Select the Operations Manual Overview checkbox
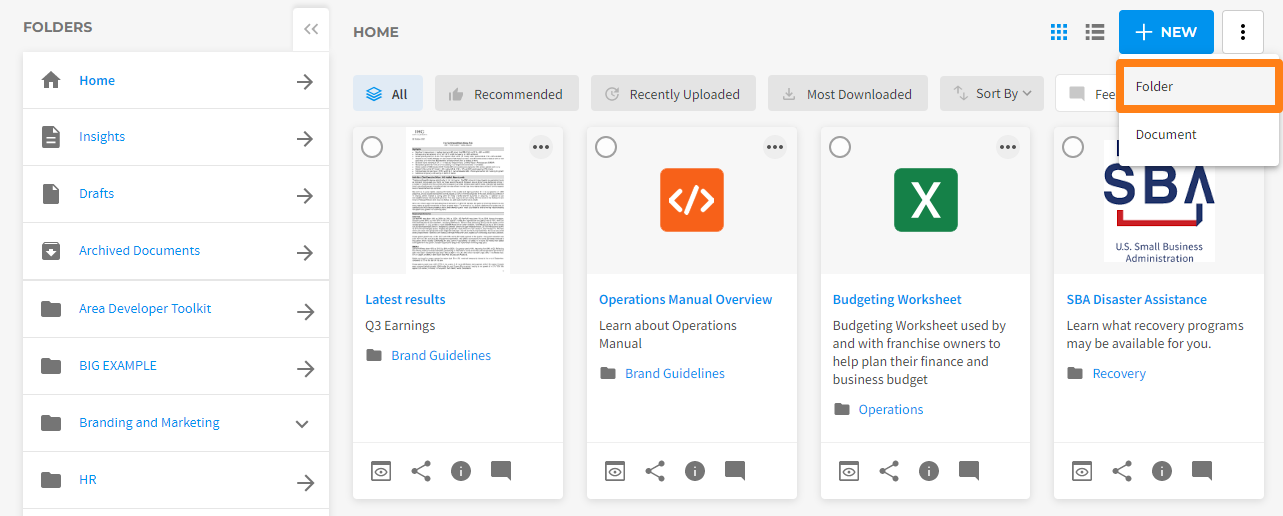The width and height of the screenshot is (1283, 516). 606,147
